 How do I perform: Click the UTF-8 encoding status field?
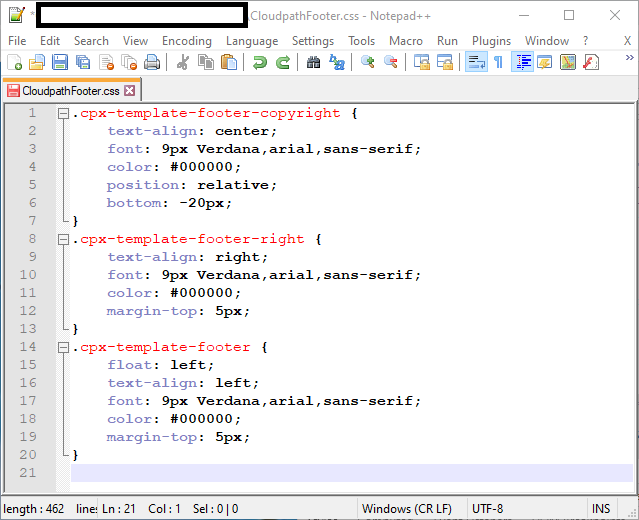(487, 509)
